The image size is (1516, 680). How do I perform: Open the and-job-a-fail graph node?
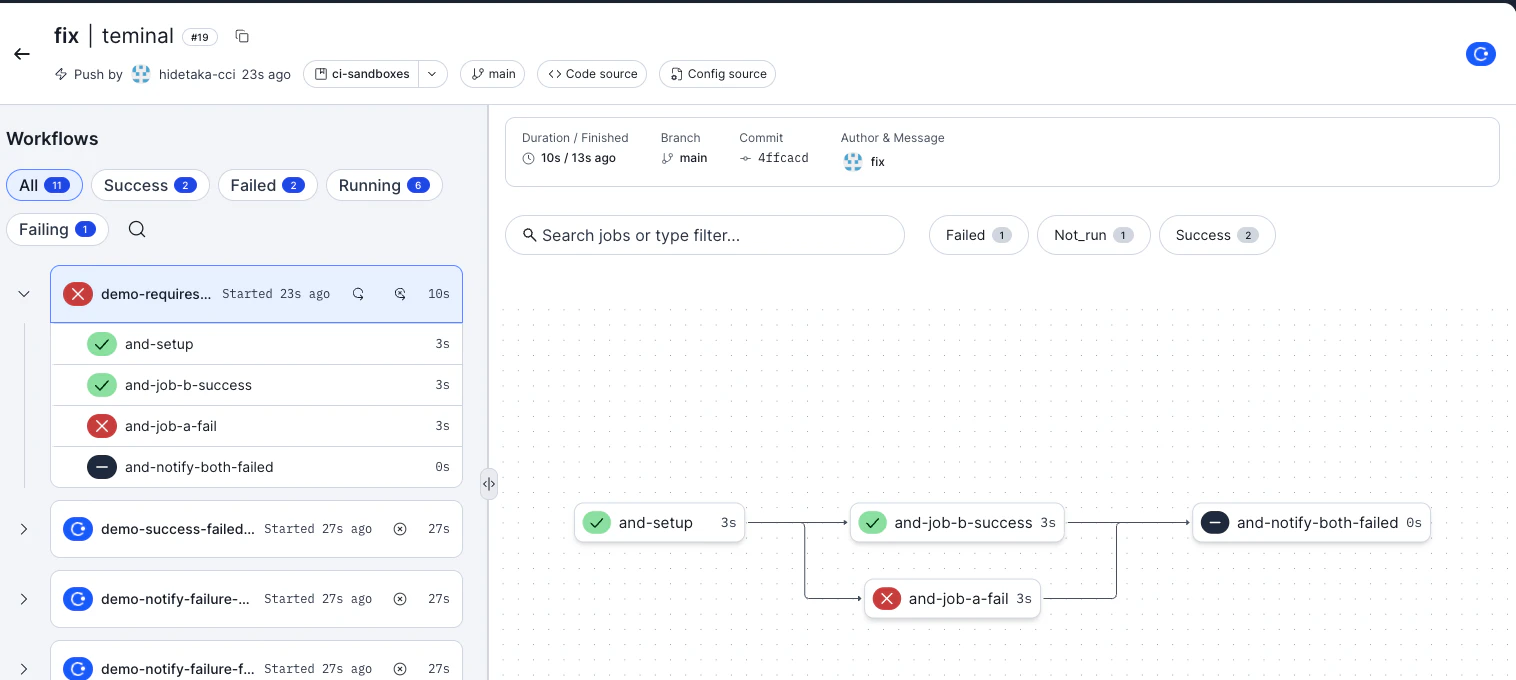[952, 599]
